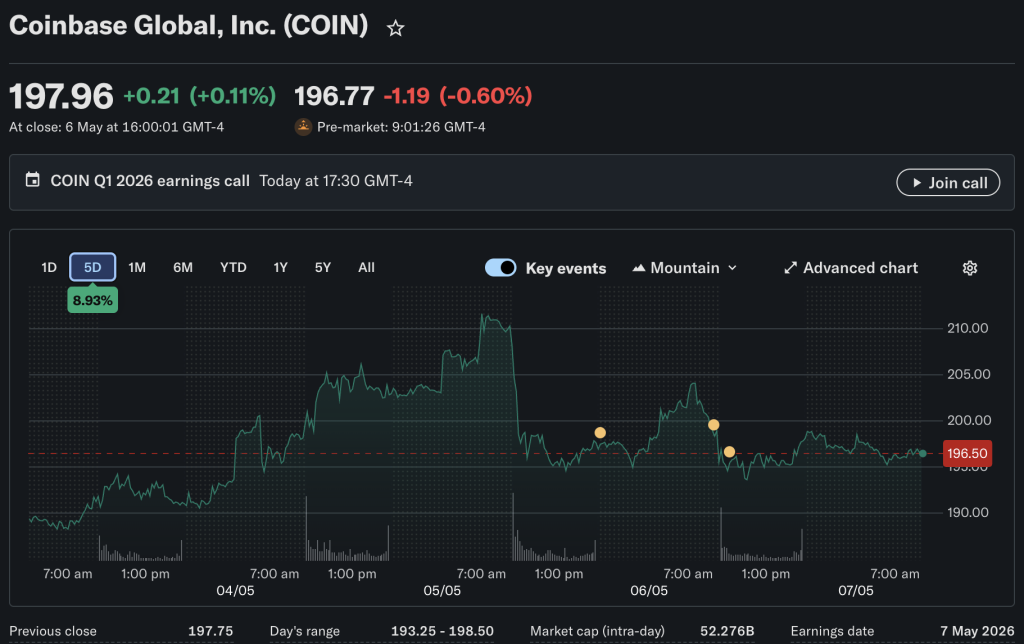Click the Day's range label
The height and width of the screenshot is (644, 1024).
[x=304, y=631]
